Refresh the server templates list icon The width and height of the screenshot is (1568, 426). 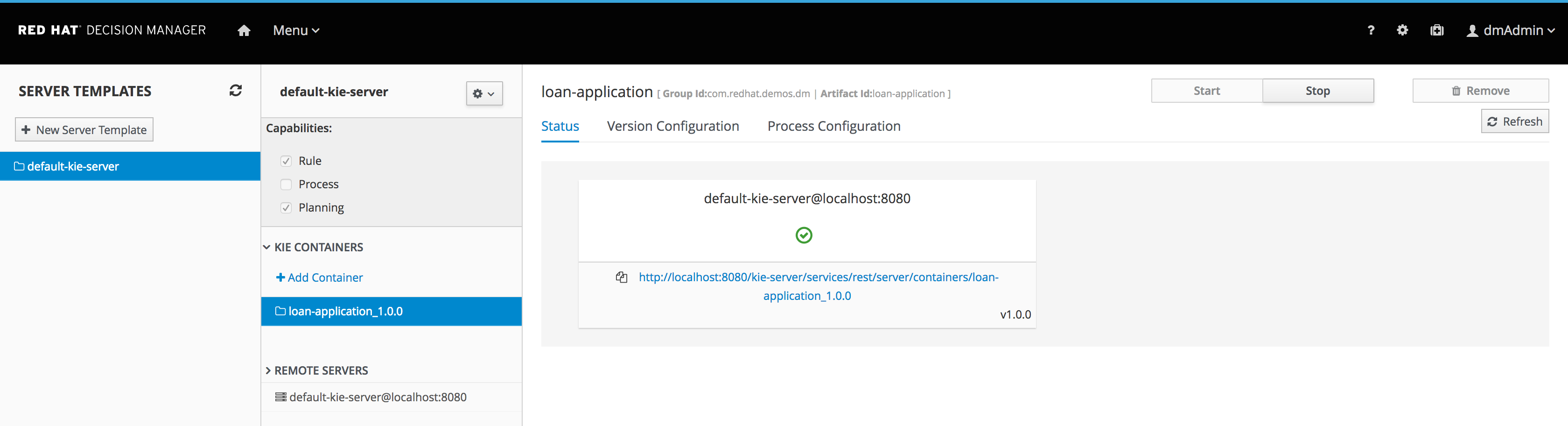click(x=236, y=91)
